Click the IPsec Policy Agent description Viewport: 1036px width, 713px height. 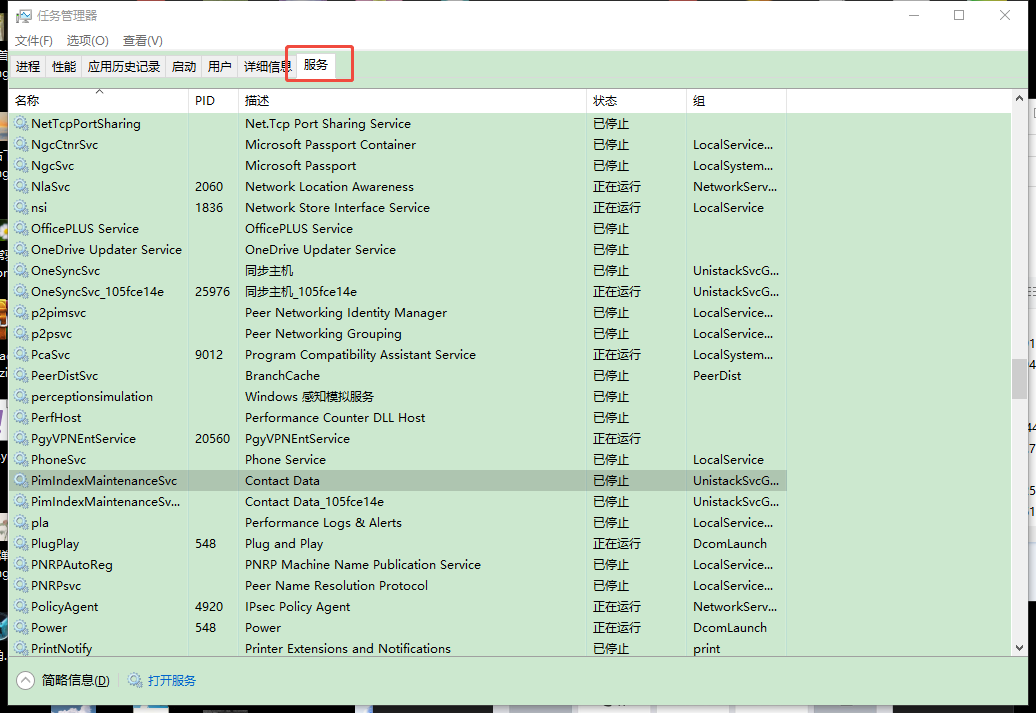click(297, 607)
